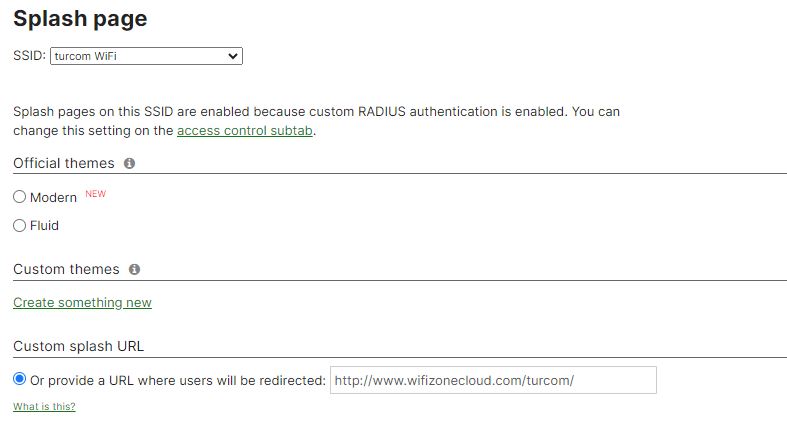Screen dimensions: 787x430
Task: Click the red NEW badge beside Modern
Action: coord(95,194)
